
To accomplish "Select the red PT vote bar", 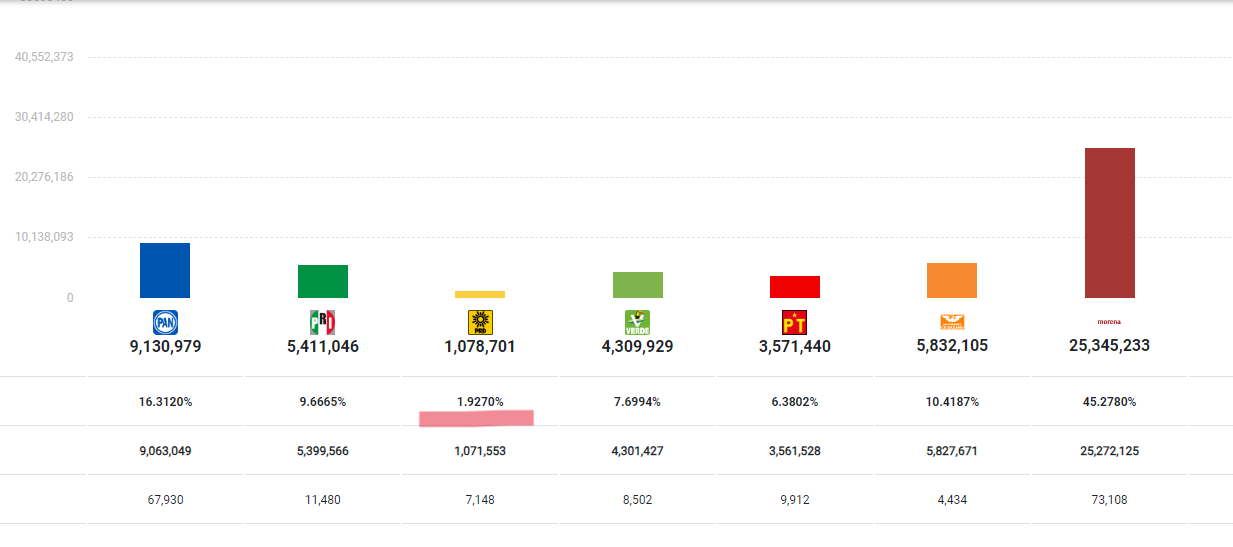I will 795,287.
